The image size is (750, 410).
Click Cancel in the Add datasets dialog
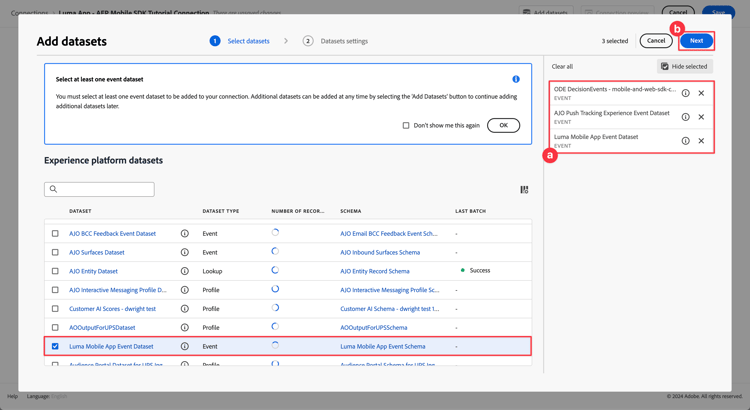655,41
